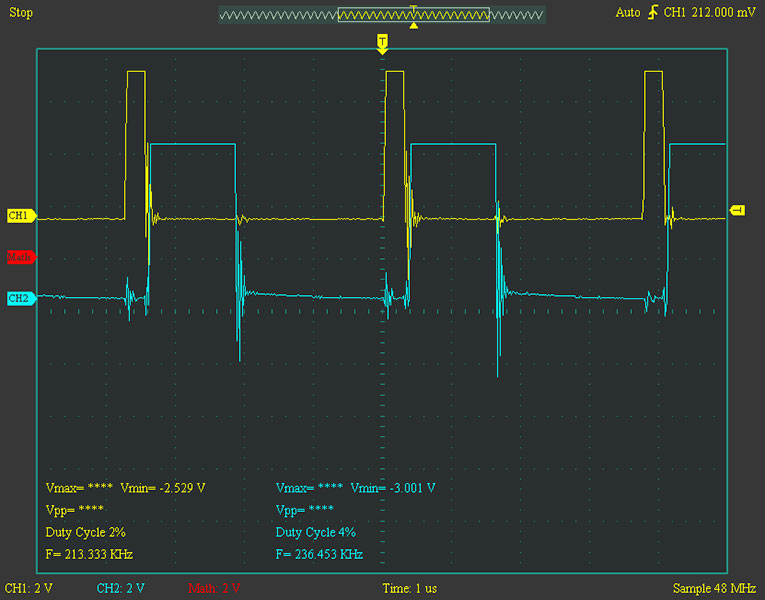Click the Auto trigger mode label

pyautogui.click(x=628, y=12)
